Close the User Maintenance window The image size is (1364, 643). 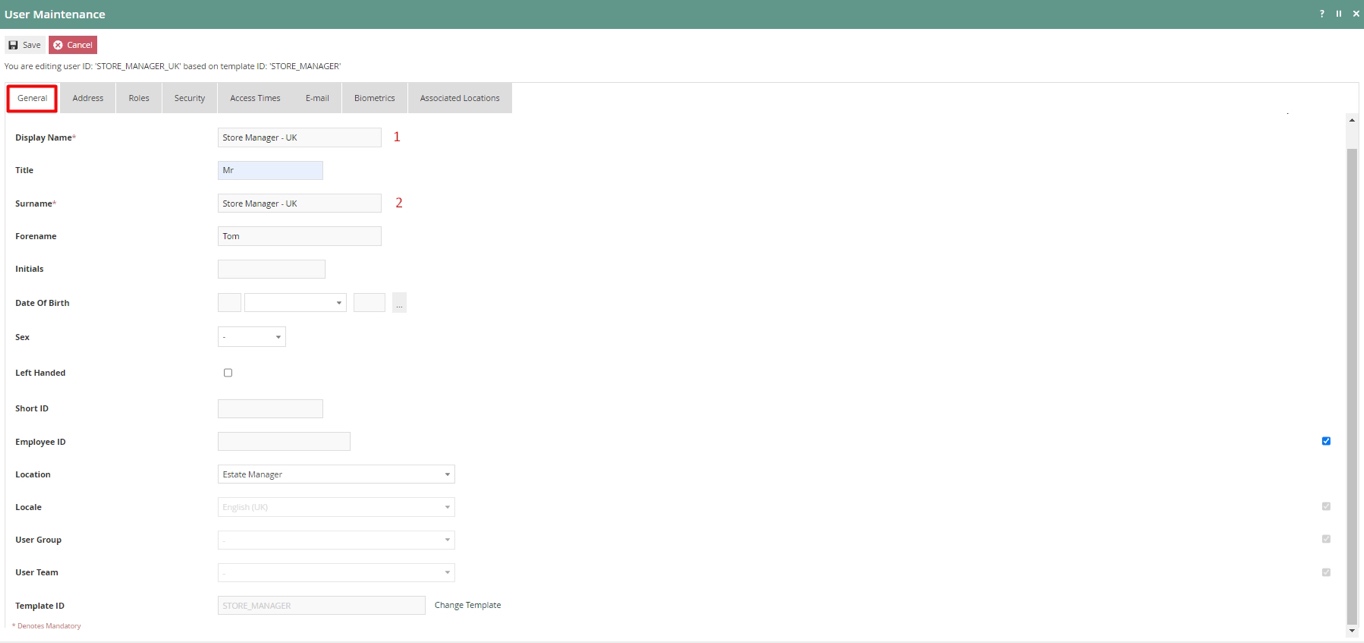(x=1355, y=14)
